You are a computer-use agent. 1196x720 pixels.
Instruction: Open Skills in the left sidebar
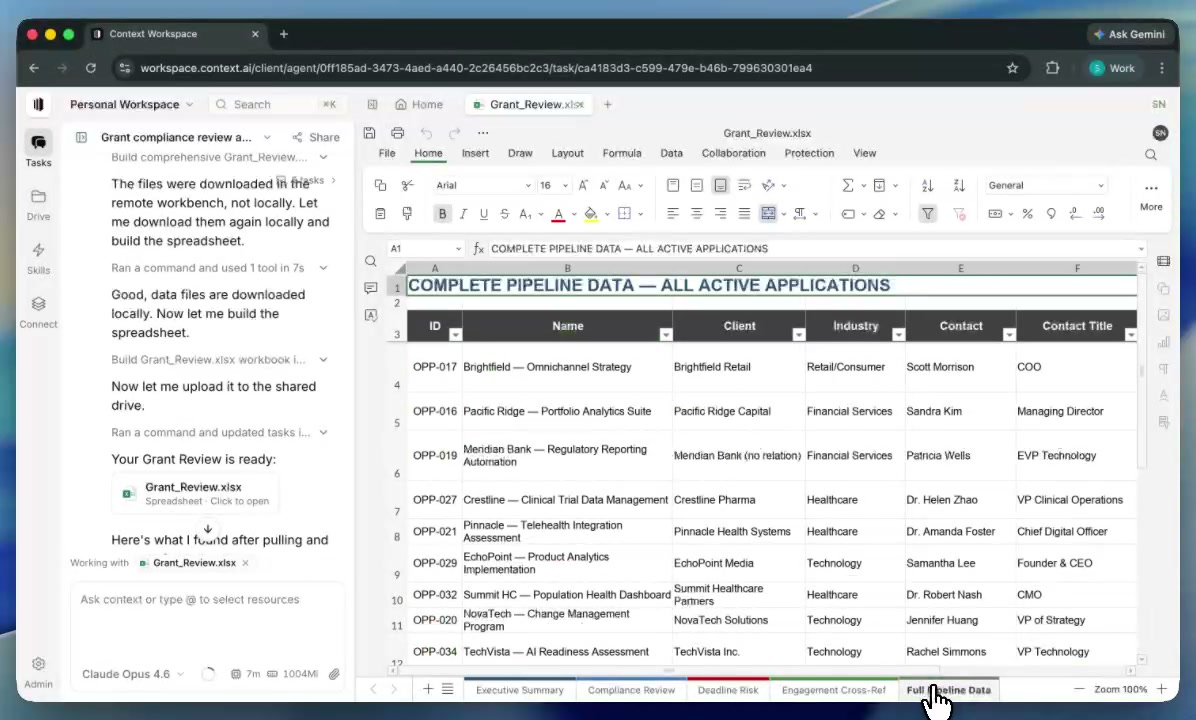tap(38, 259)
